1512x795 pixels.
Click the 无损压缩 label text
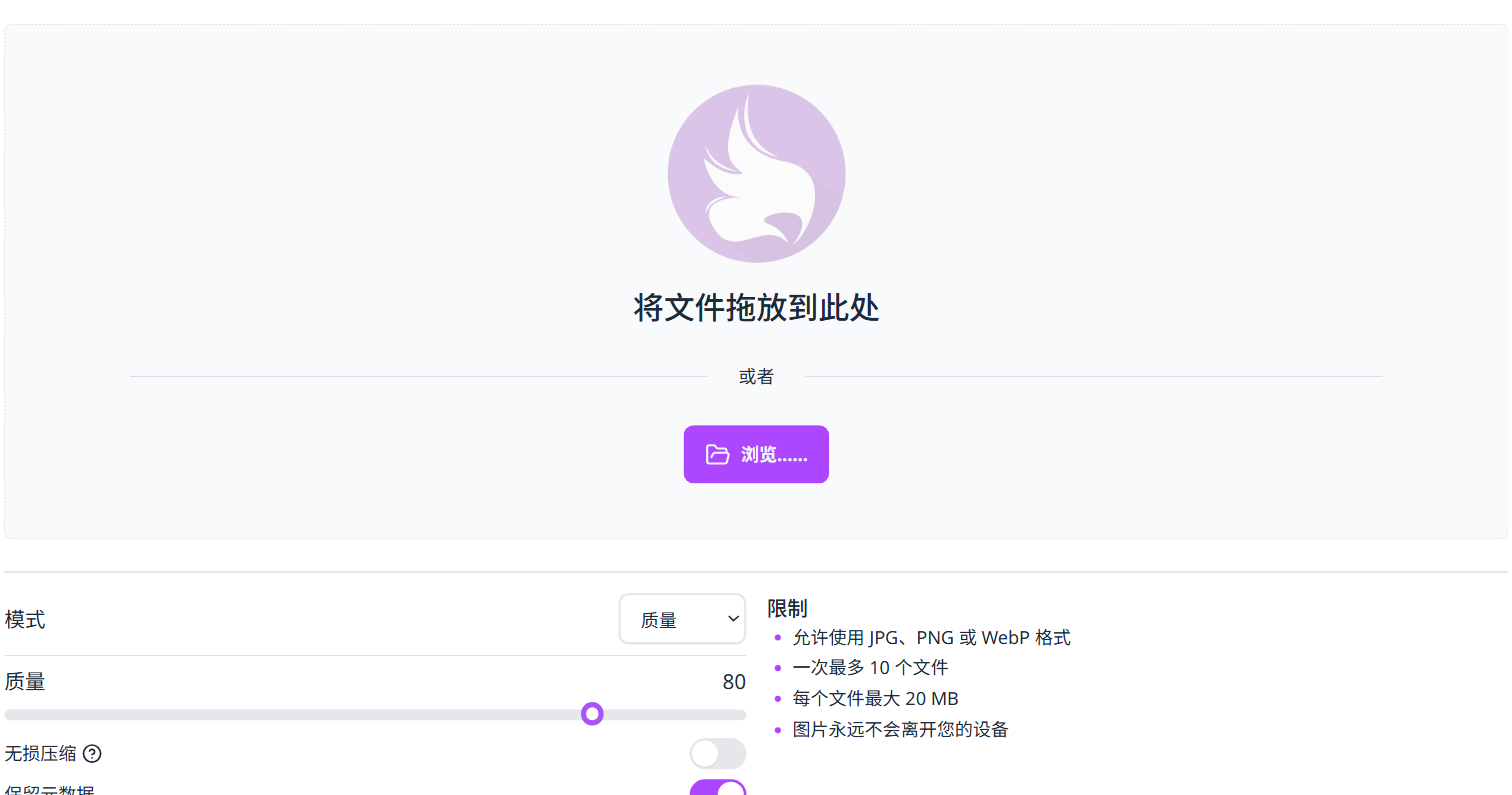tap(40, 754)
